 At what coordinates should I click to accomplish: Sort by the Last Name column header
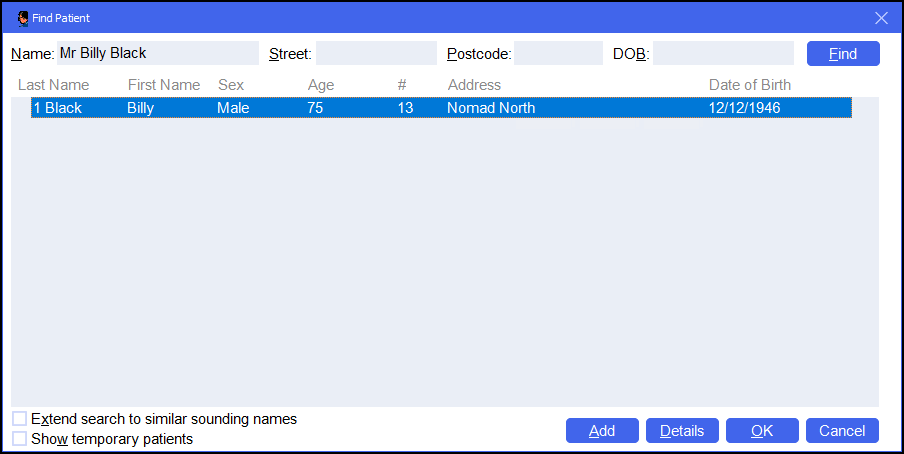[53, 85]
